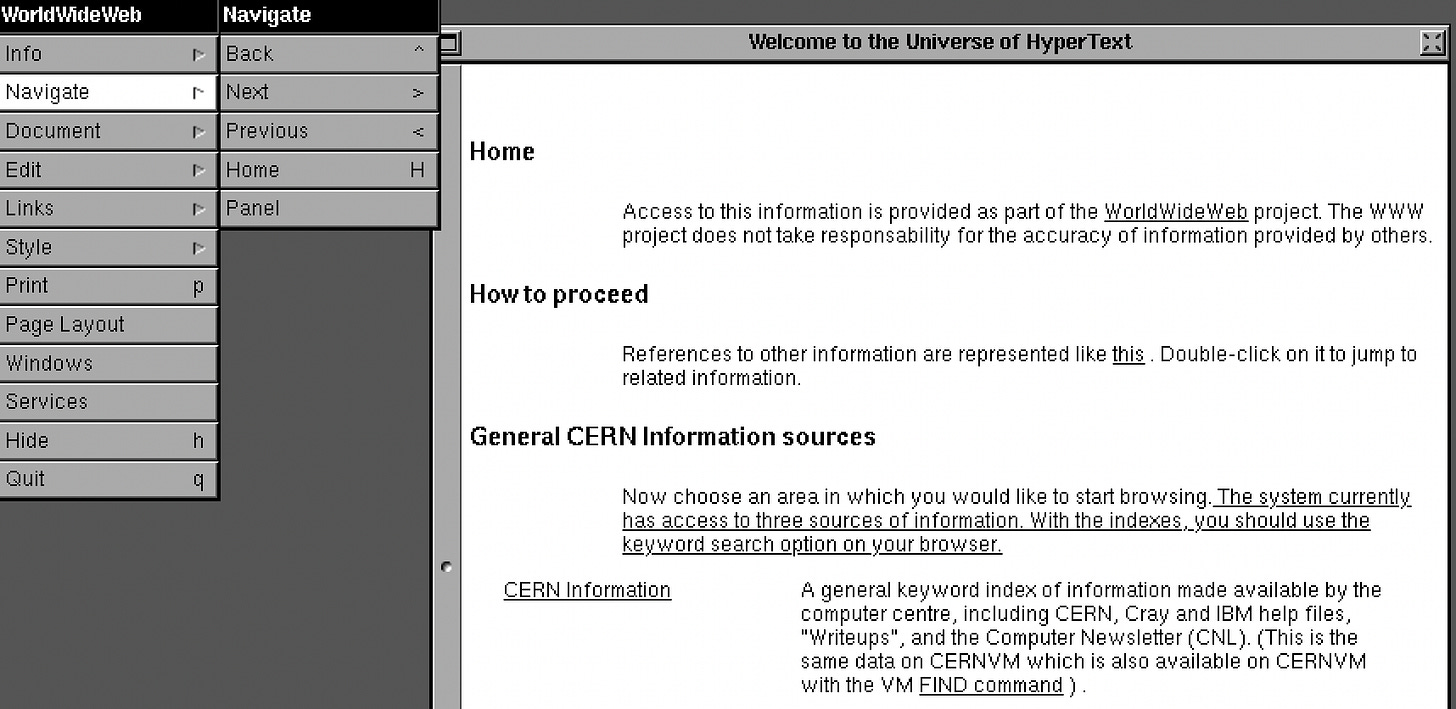Quit the WorldWideWeb application
The height and width of the screenshot is (709, 1456).
108,479
